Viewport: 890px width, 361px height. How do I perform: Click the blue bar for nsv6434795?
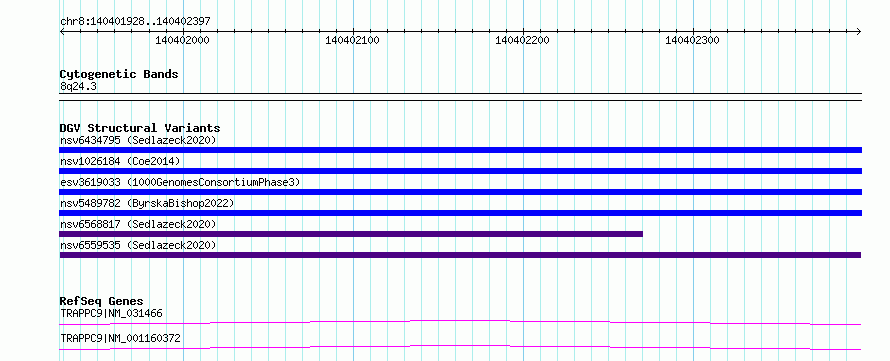click(x=460, y=150)
